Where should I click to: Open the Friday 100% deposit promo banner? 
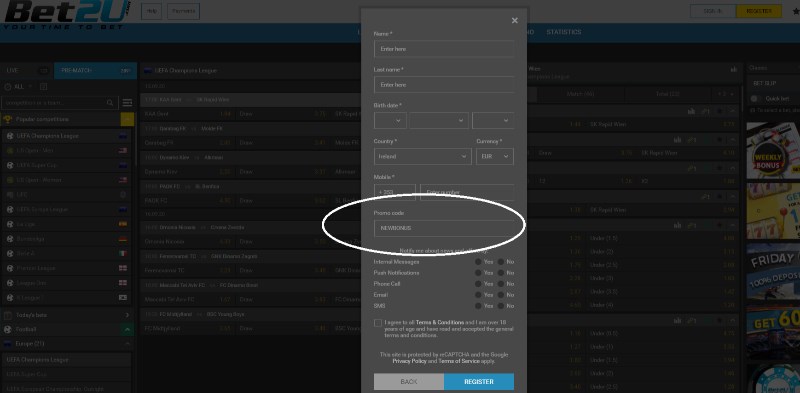pos(773,272)
